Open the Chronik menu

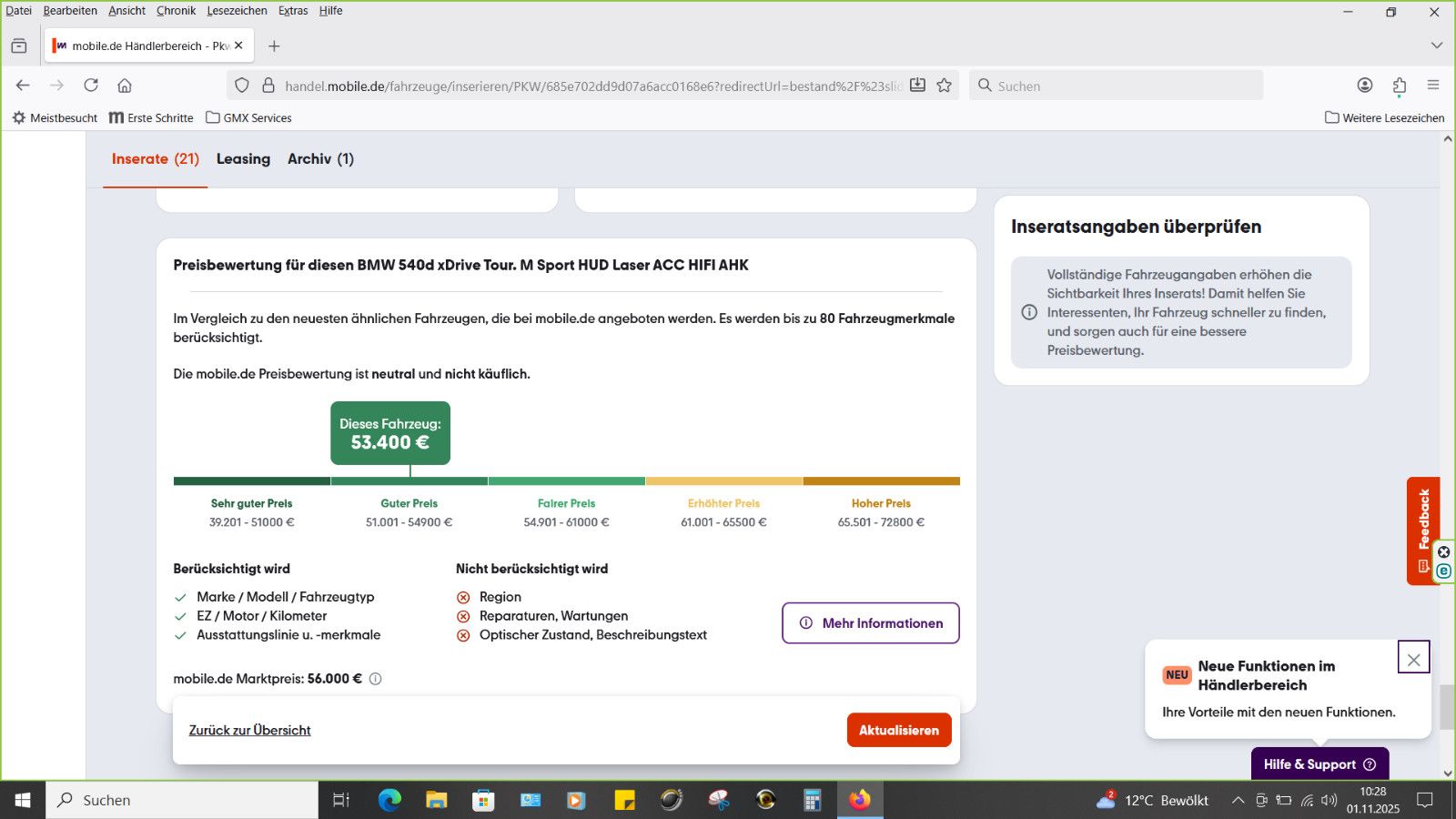[176, 11]
